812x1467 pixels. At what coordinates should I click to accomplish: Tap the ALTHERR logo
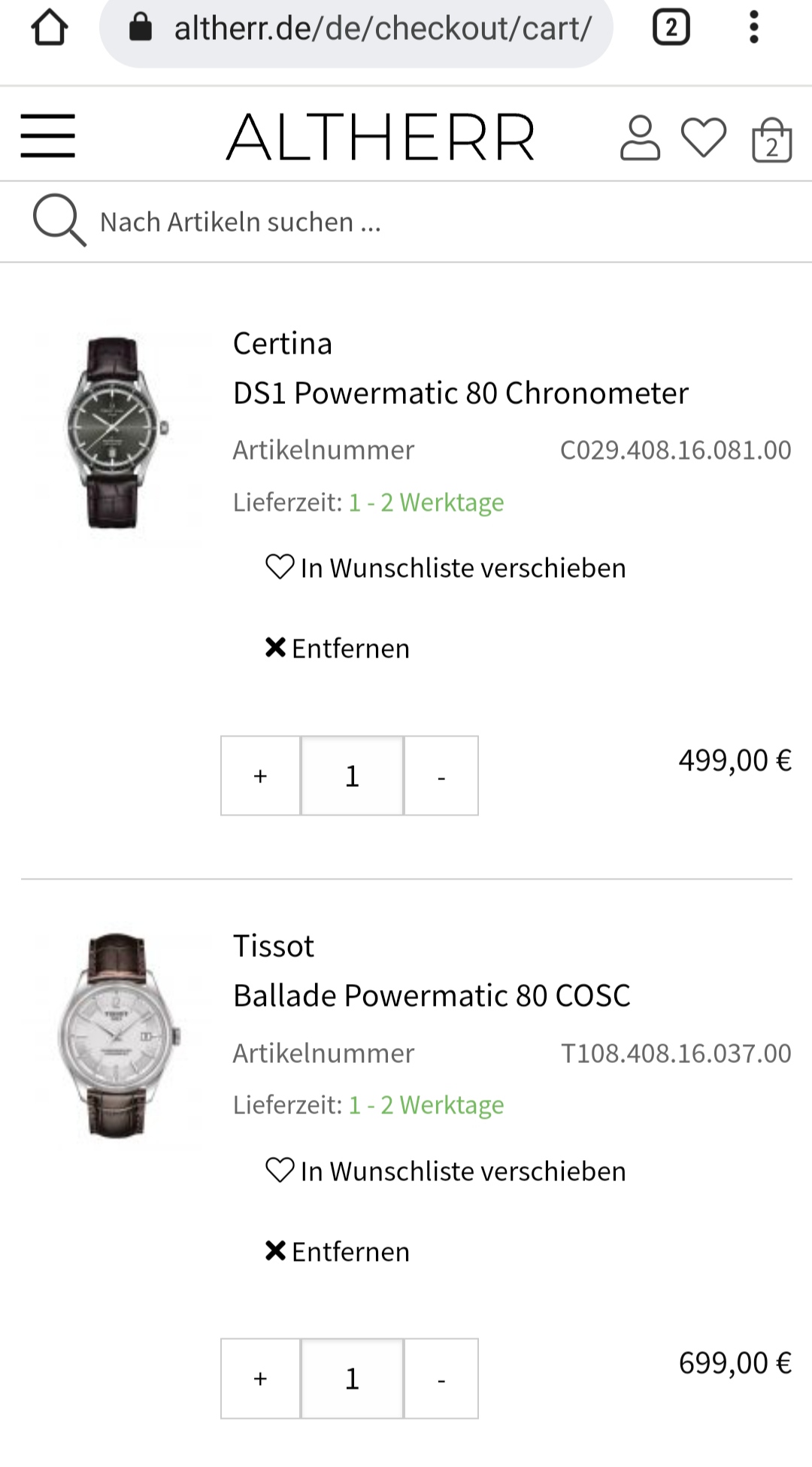pos(381,138)
